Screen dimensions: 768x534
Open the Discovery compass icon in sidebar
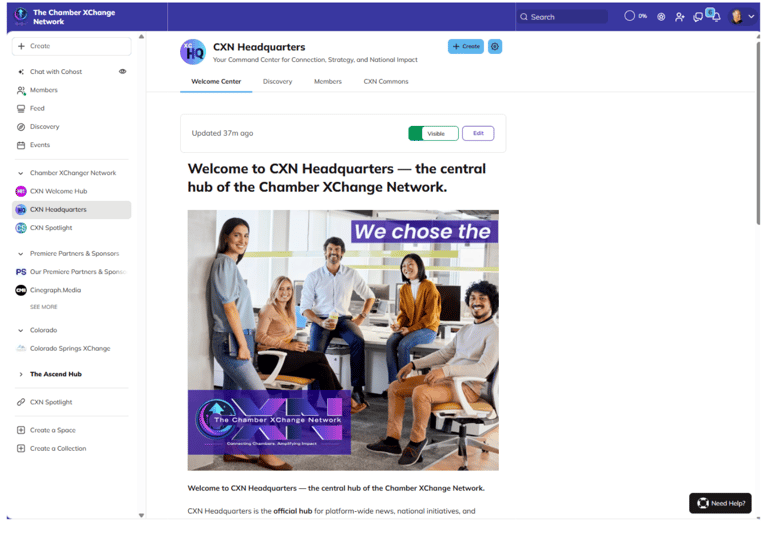[x=21, y=127]
